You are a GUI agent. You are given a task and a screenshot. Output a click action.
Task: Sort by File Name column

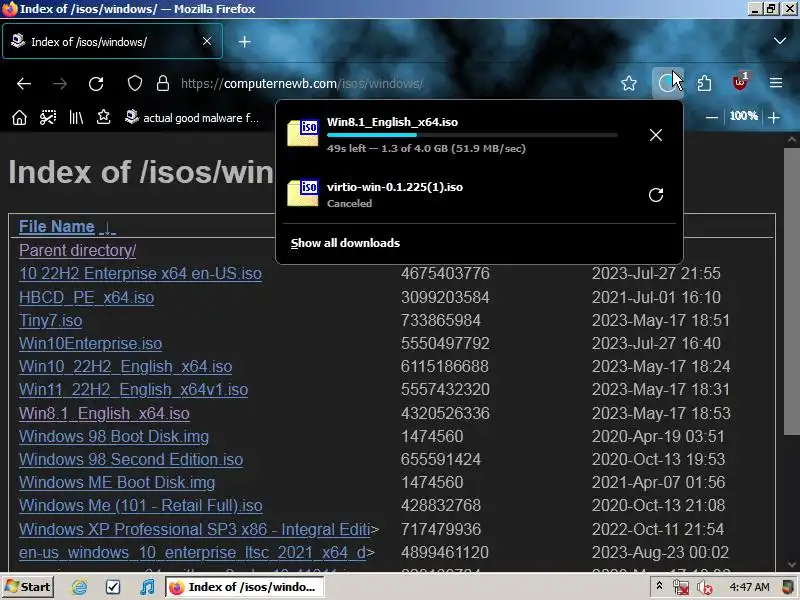click(x=57, y=227)
